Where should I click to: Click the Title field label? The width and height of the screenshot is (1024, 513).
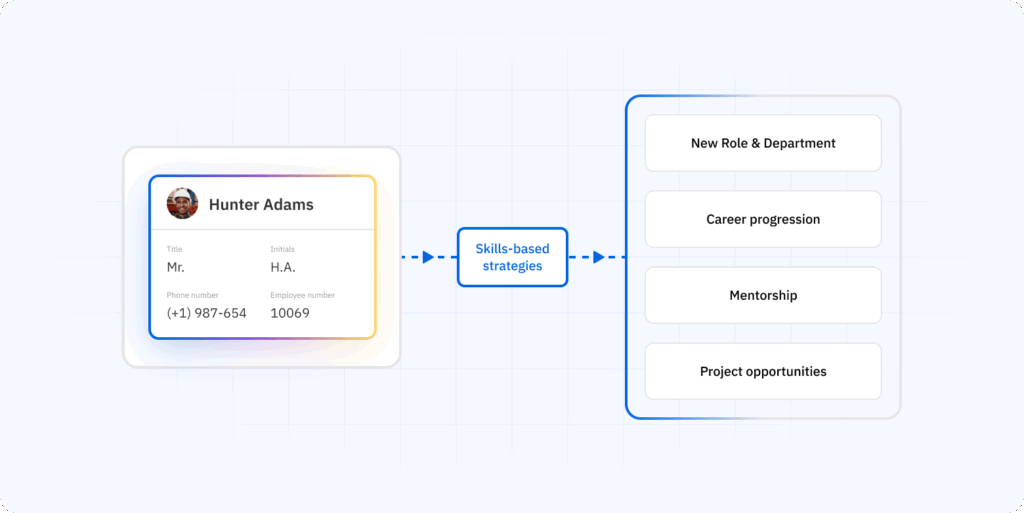[174, 249]
